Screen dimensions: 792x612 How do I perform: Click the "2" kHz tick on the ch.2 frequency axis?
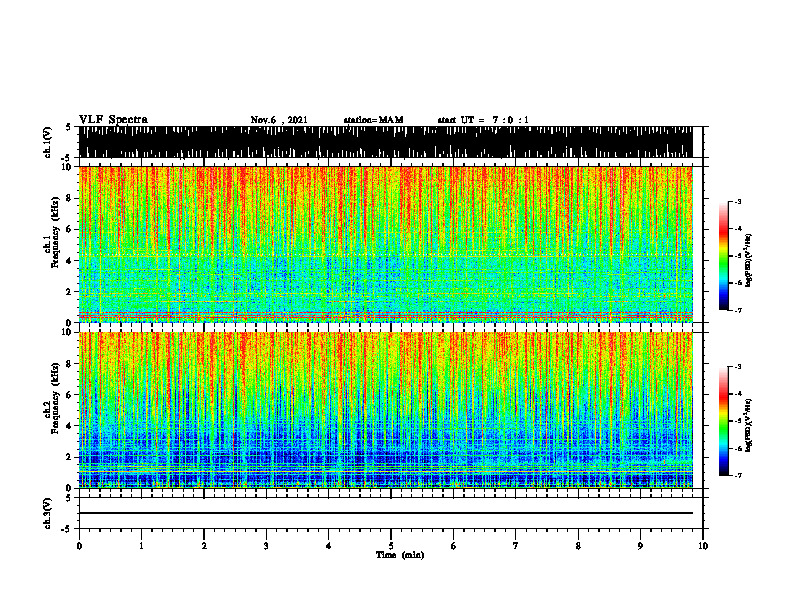point(69,457)
